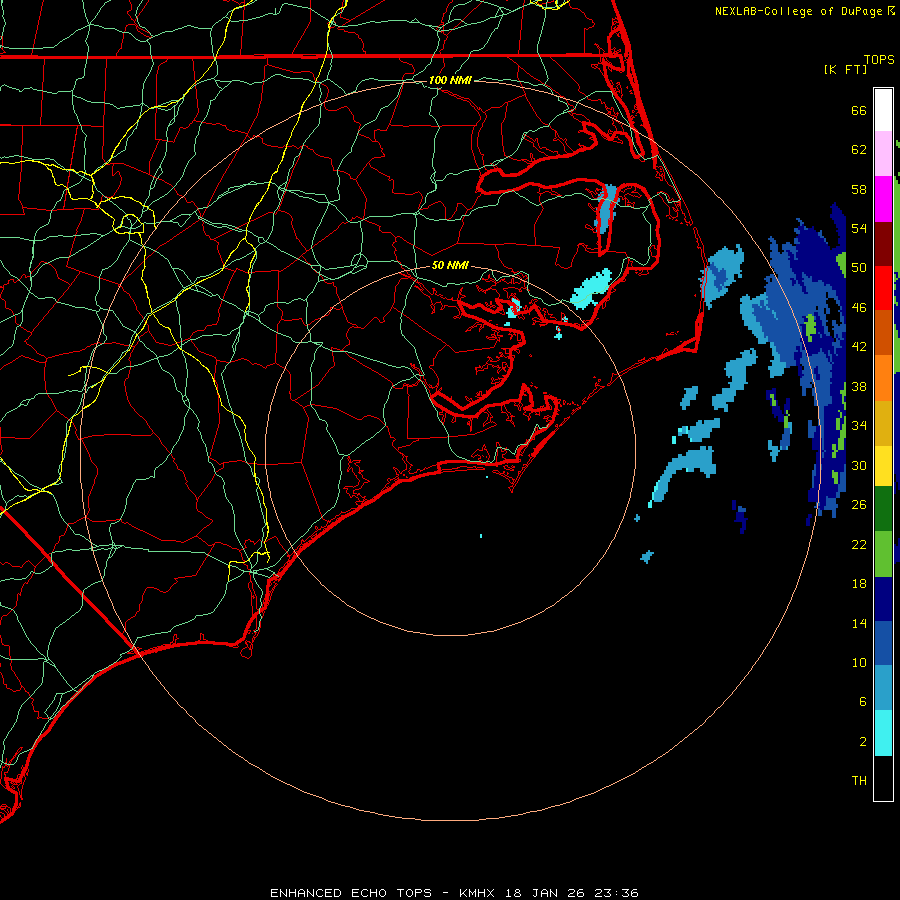The image size is (900, 900).
Task: Click the legend value 14
Action: 859,623
